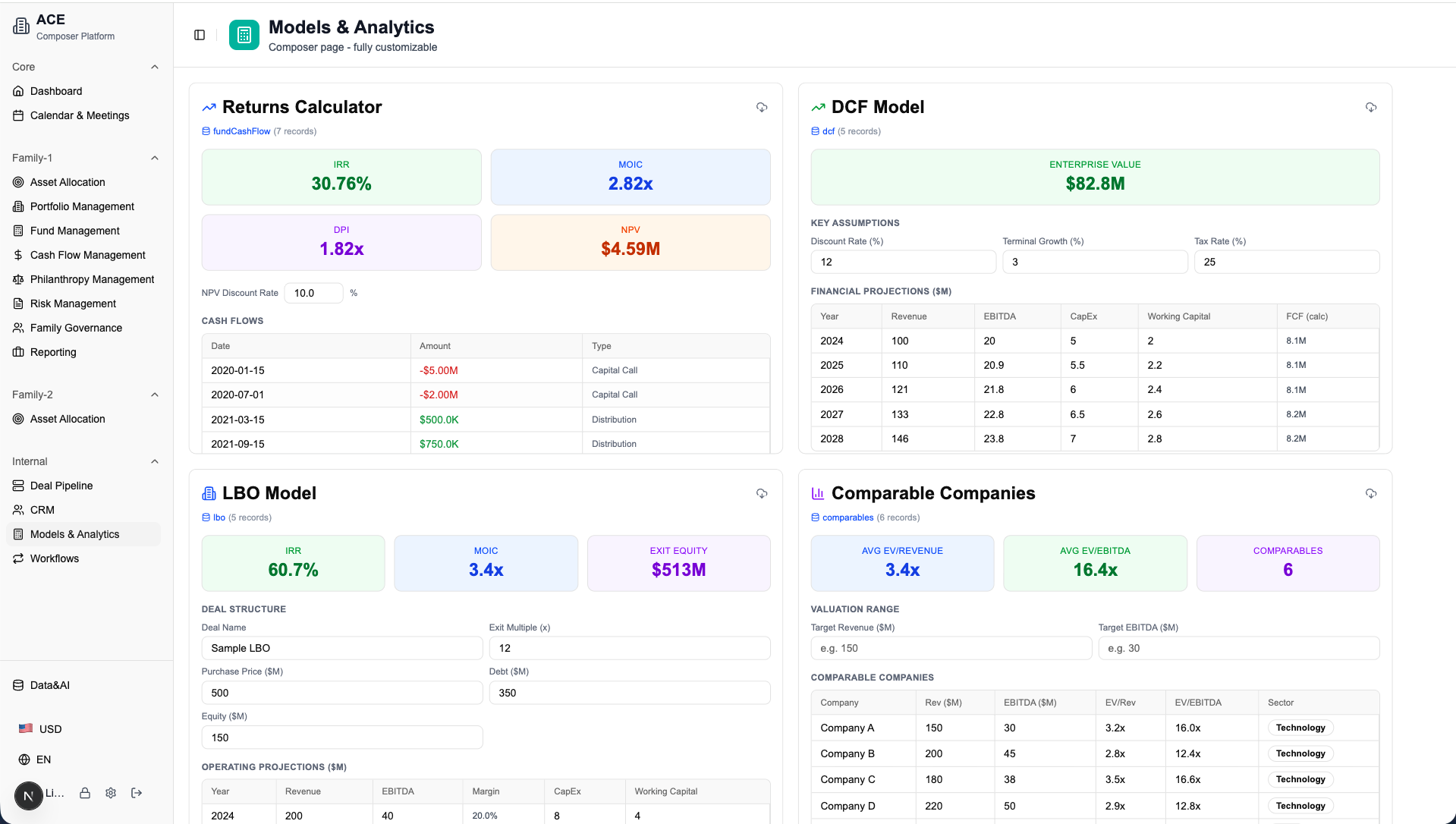The width and height of the screenshot is (1456, 824).
Task: Click the Returns Calculator cloud download icon
Action: 762,107
